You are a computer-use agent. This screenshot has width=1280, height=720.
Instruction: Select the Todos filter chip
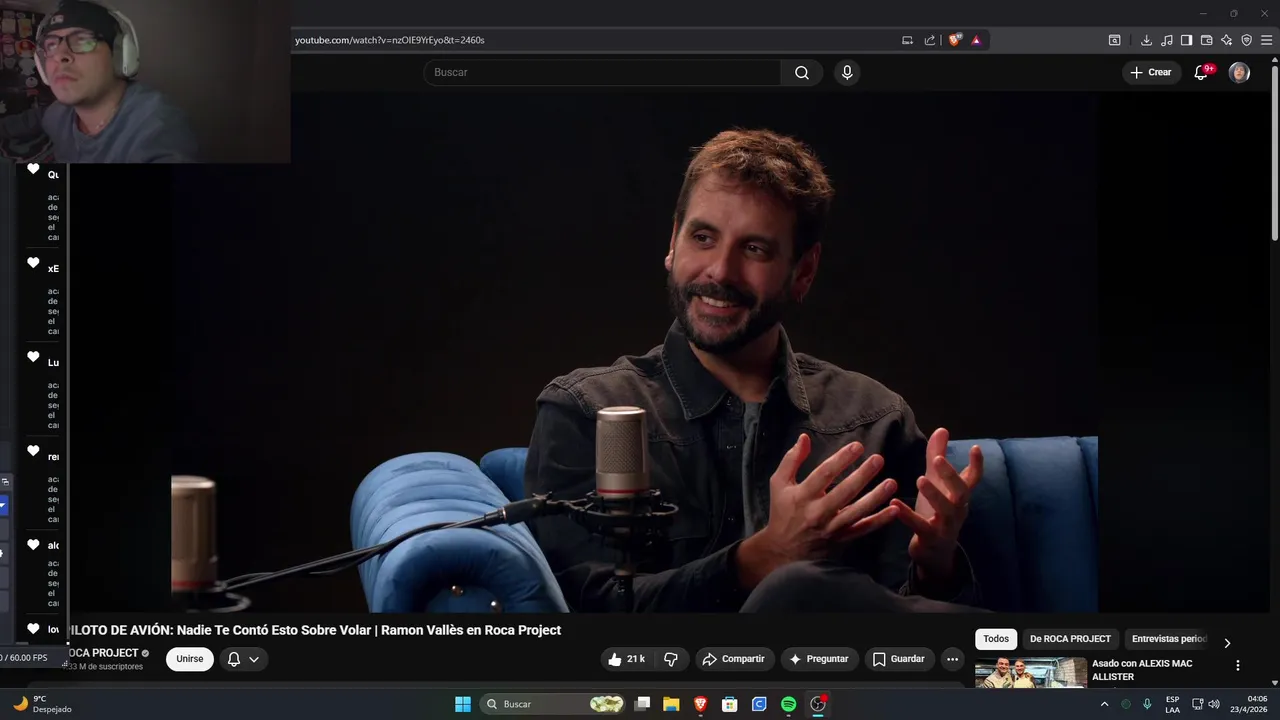click(x=996, y=639)
